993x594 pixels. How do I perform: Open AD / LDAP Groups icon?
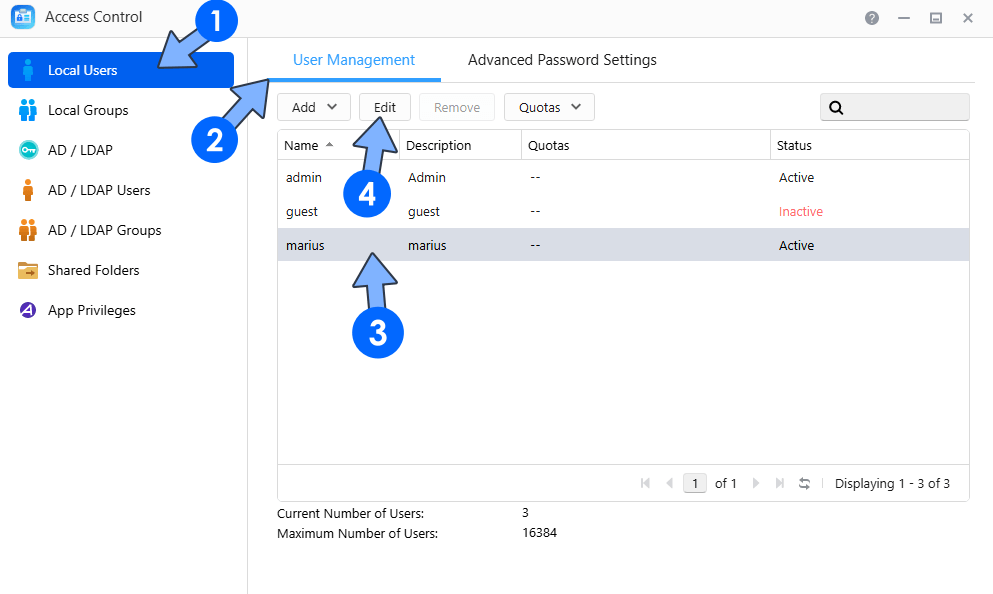tap(28, 230)
